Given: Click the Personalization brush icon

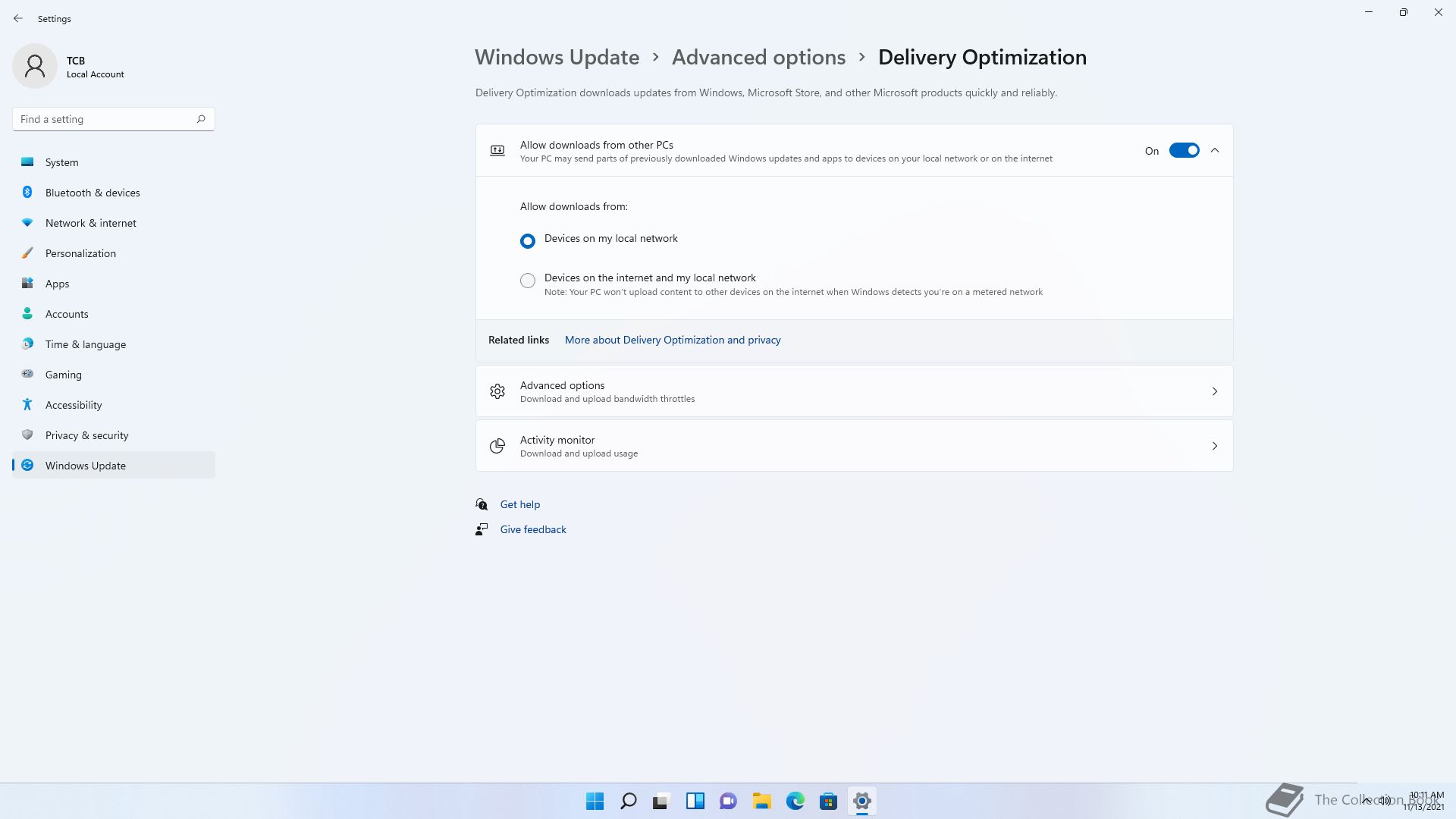Looking at the screenshot, I should (27, 253).
